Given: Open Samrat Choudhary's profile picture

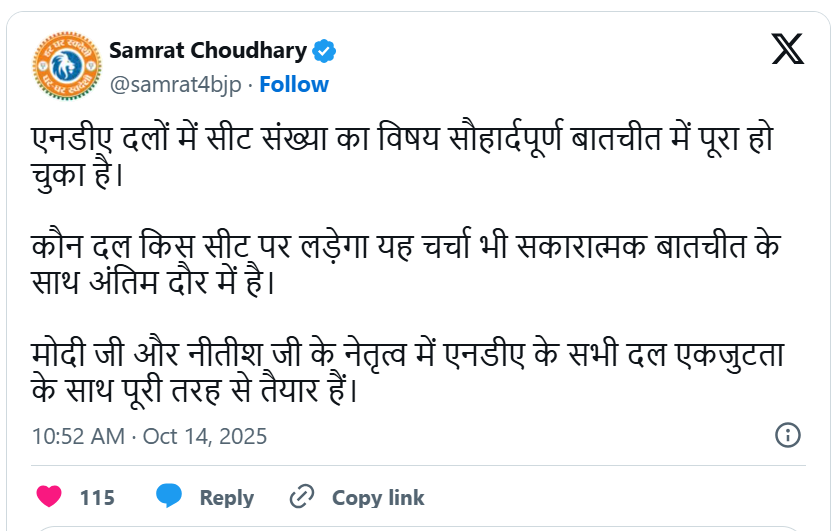Looking at the screenshot, I should click(x=64, y=65).
